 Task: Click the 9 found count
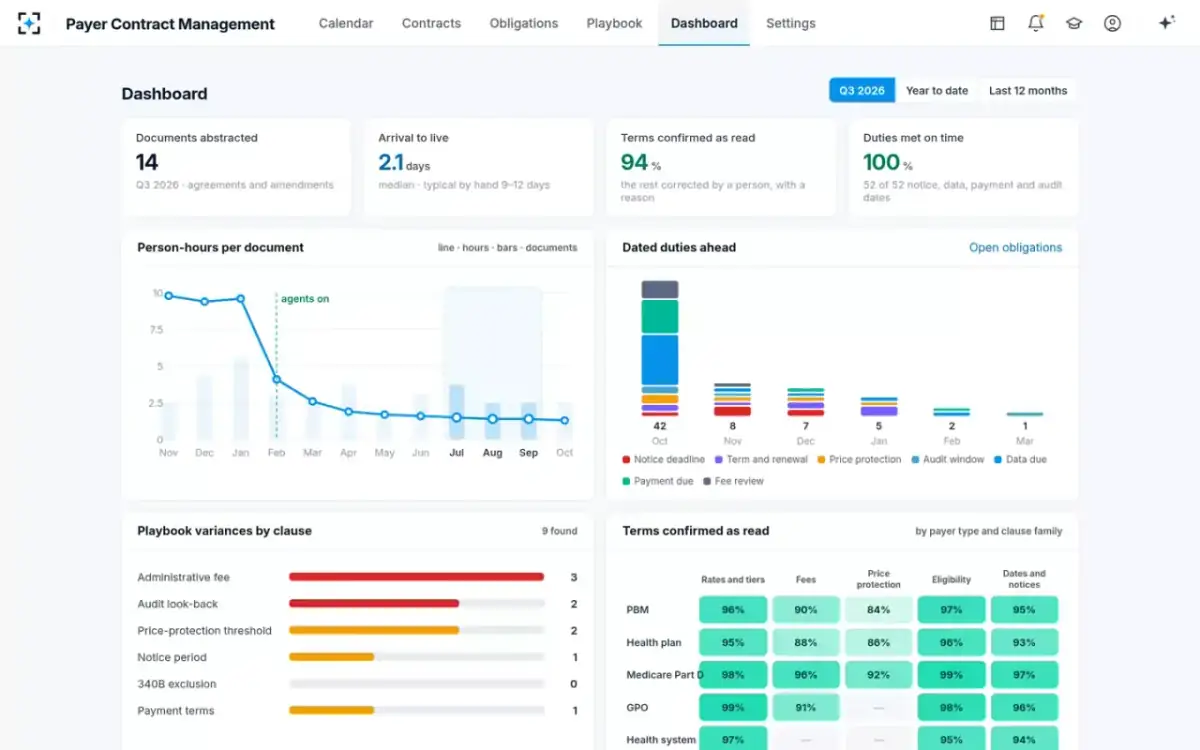tap(560, 531)
